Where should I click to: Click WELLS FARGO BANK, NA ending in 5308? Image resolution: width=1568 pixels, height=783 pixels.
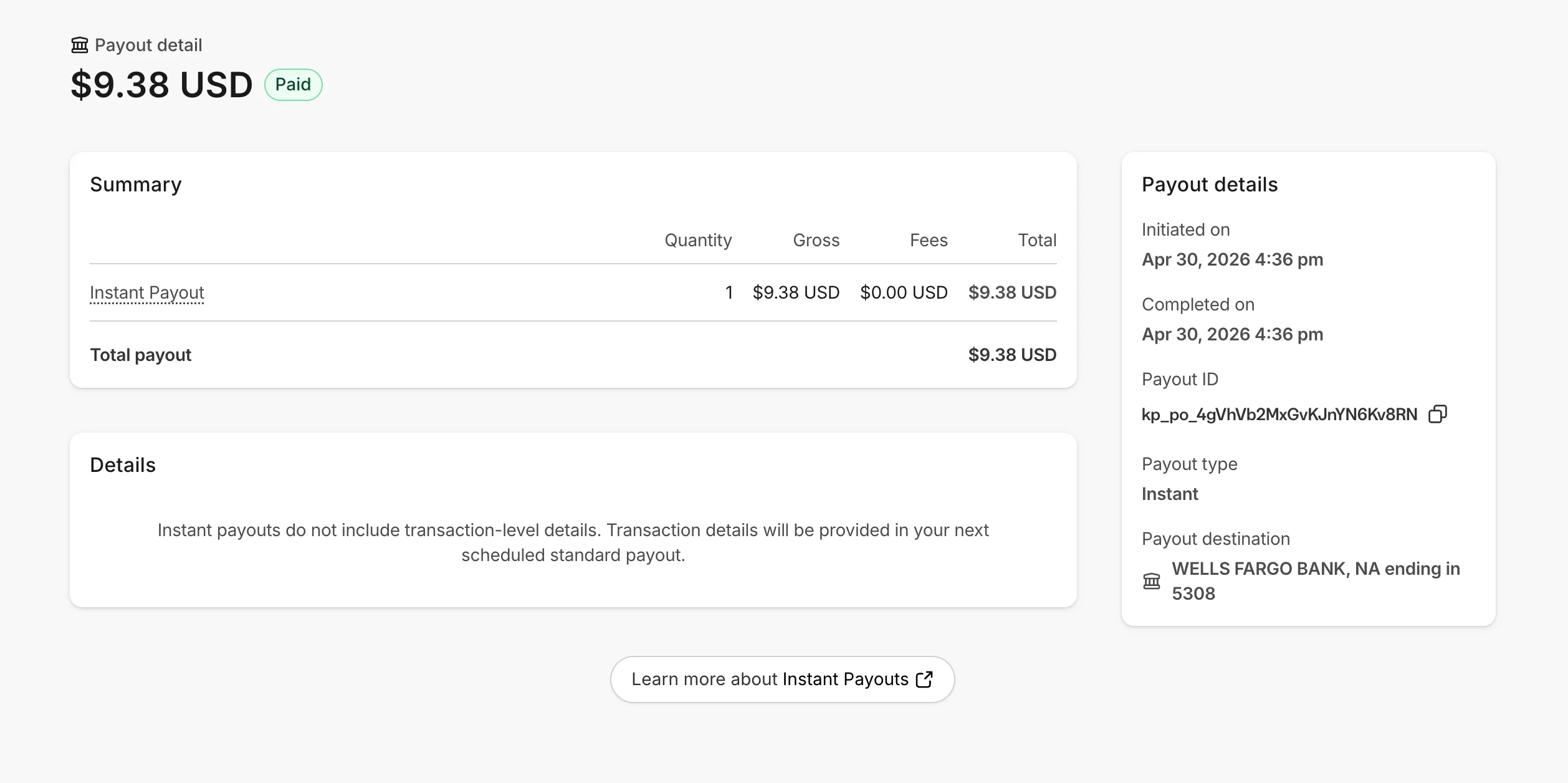[x=1316, y=581]
